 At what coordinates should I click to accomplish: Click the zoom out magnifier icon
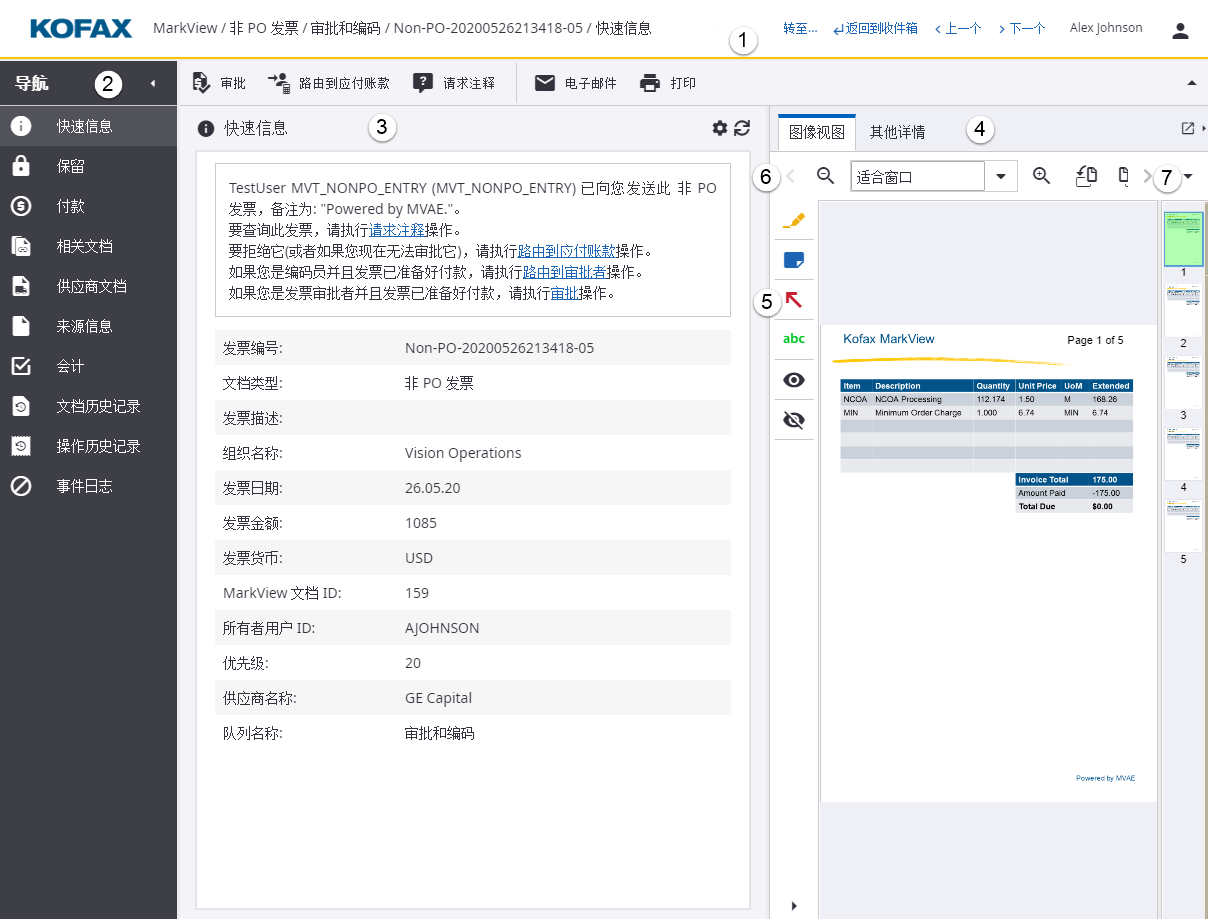(x=825, y=176)
